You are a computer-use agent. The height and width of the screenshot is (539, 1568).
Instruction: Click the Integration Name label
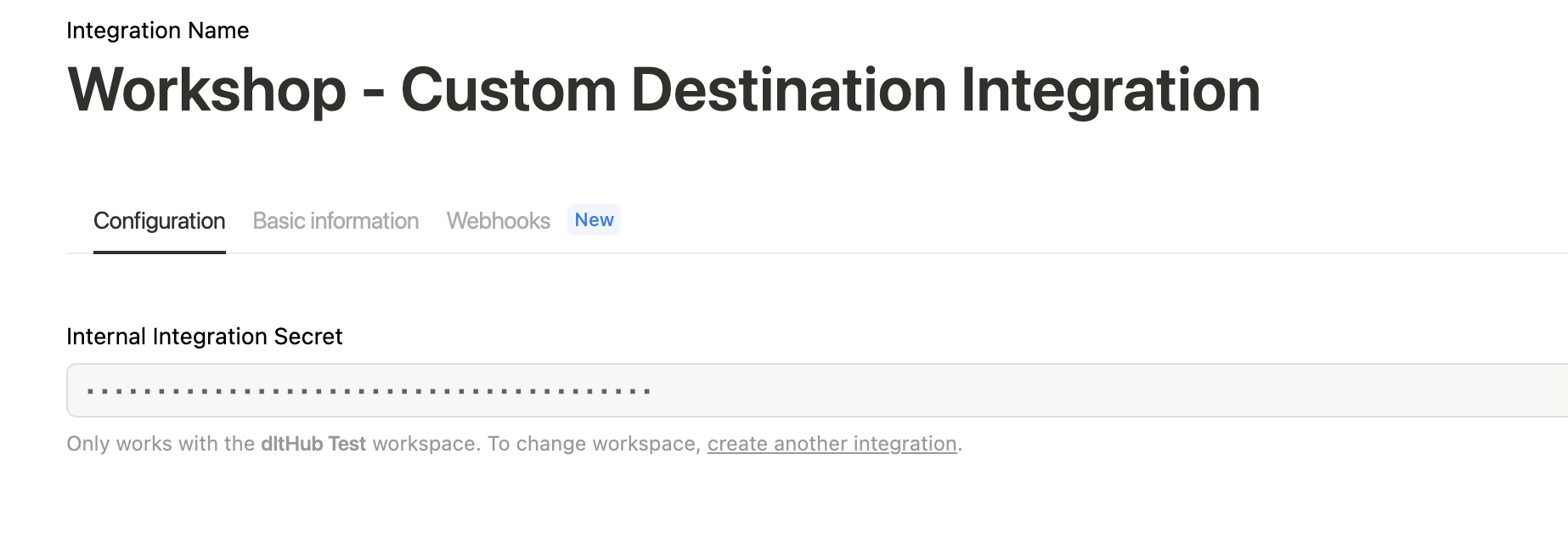tap(158, 31)
